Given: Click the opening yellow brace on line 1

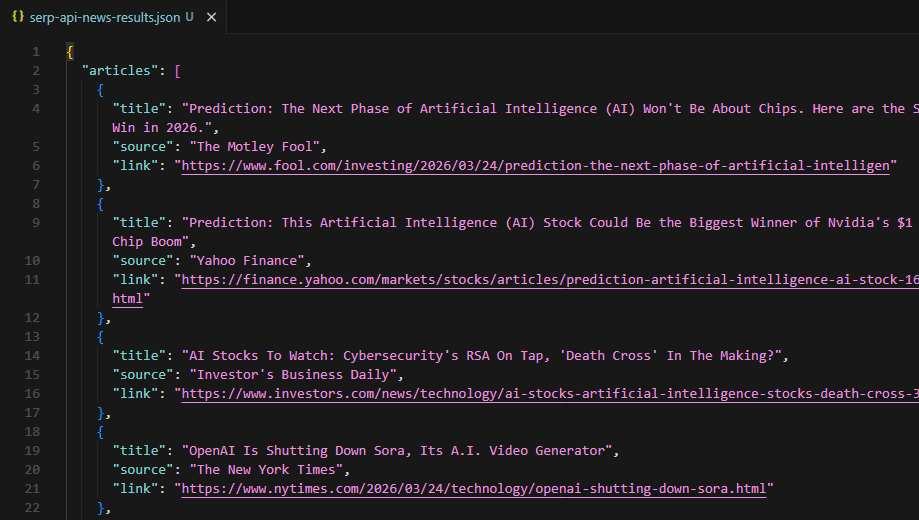Looking at the screenshot, I should coord(70,52).
